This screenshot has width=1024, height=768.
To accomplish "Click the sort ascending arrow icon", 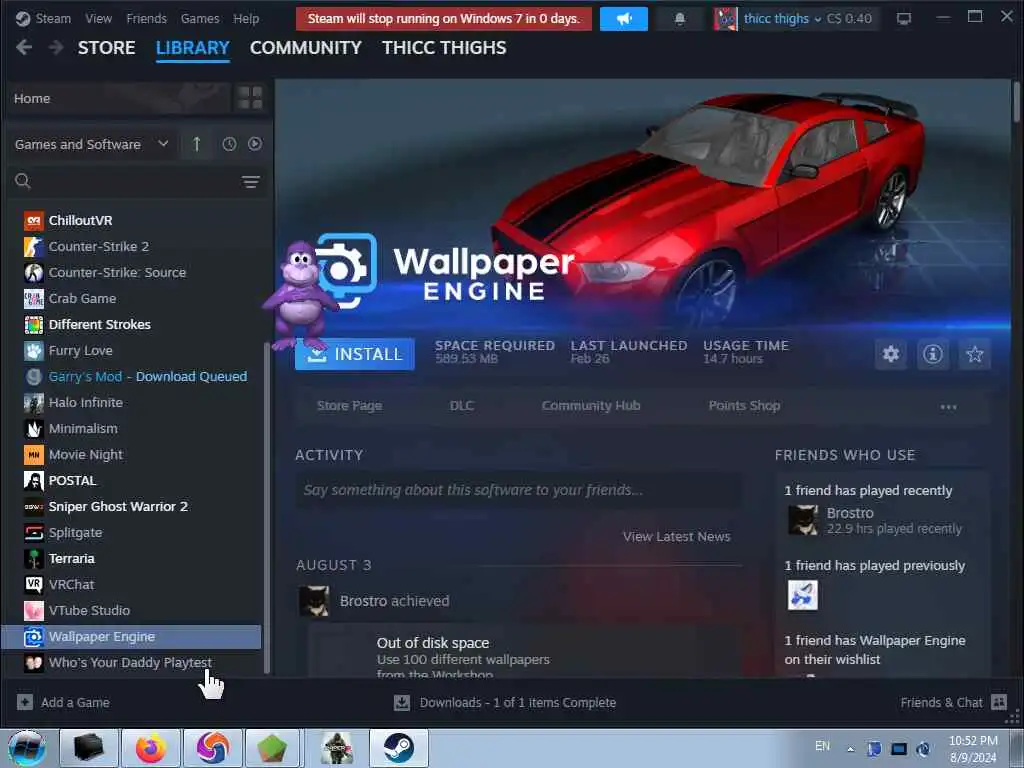I will (197, 144).
